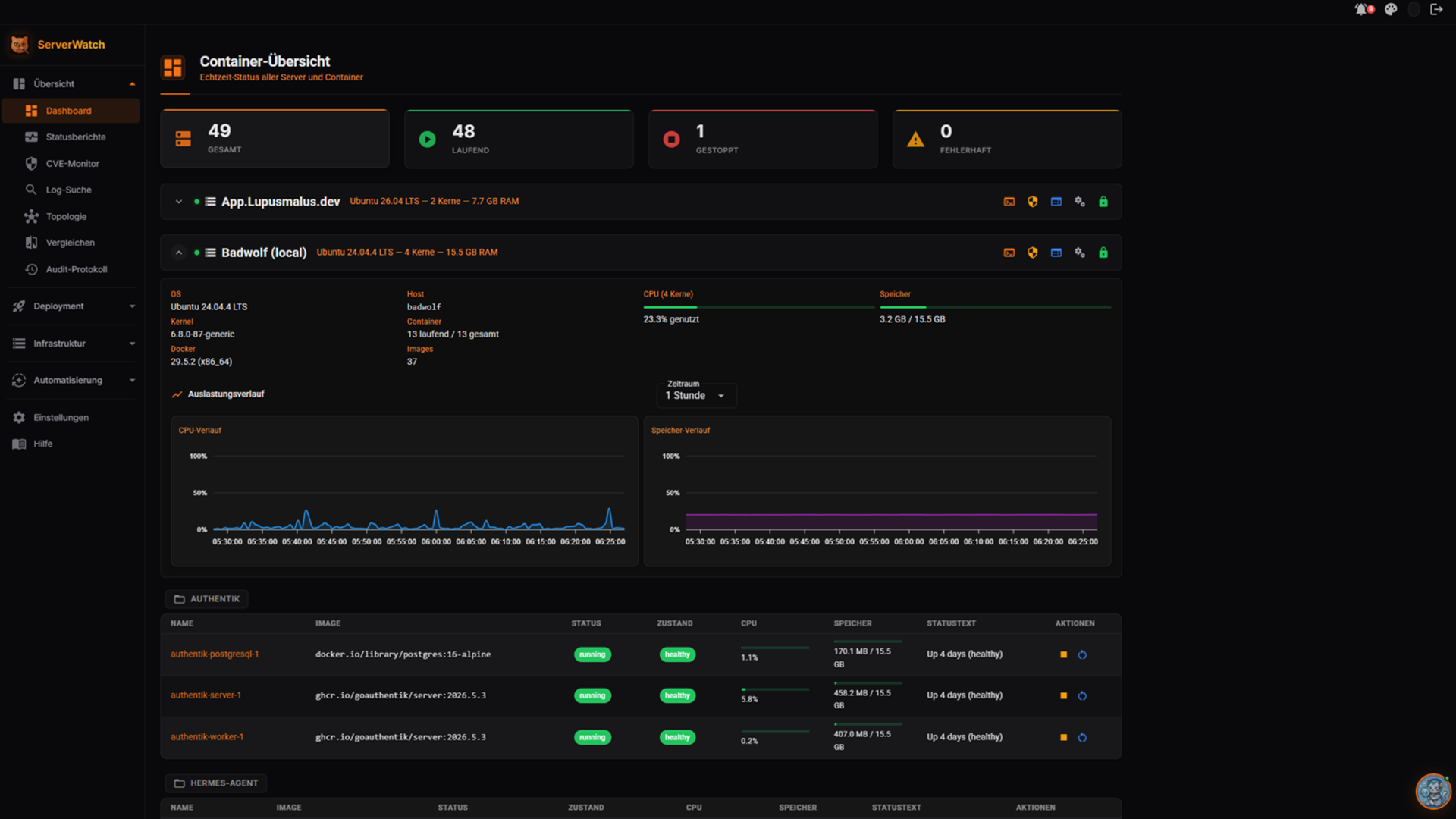
Task: Expand the App.Lupusmalus.dev server panel
Action: pyautogui.click(x=178, y=202)
